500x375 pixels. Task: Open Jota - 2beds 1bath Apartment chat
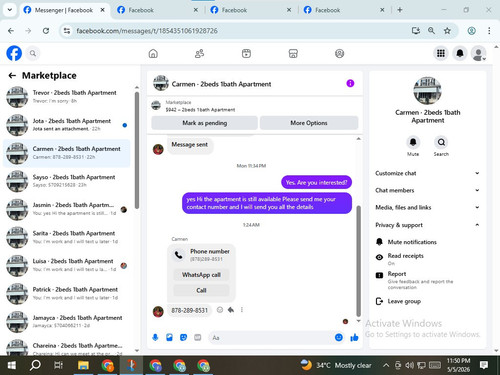coord(67,125)
